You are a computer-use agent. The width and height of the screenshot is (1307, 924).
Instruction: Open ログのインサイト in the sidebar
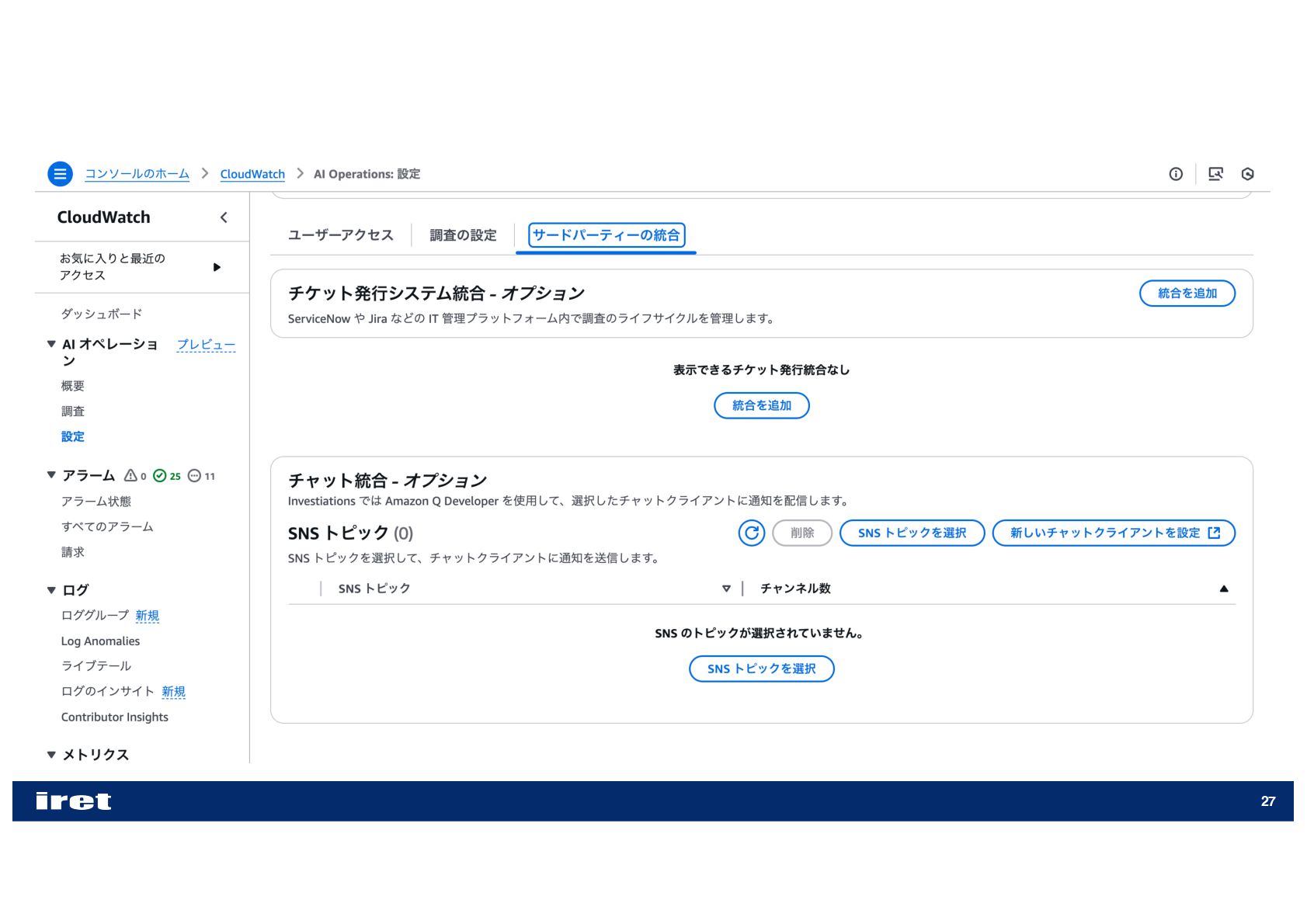(x=107, y=691)
